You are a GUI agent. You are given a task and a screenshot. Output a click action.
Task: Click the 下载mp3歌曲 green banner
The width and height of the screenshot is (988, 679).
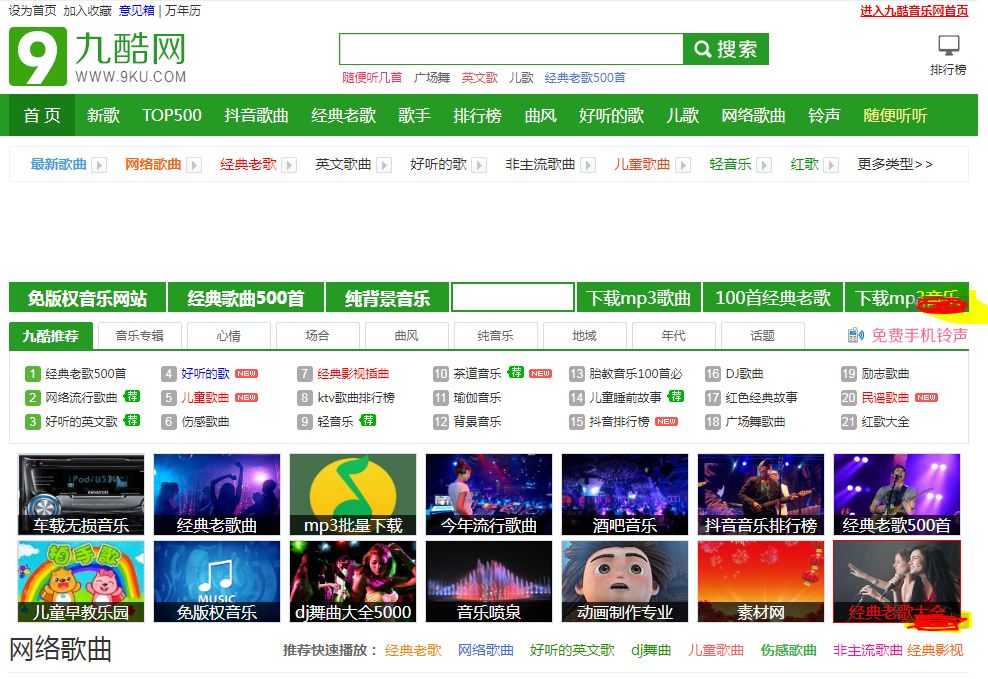tap(639, 297)
